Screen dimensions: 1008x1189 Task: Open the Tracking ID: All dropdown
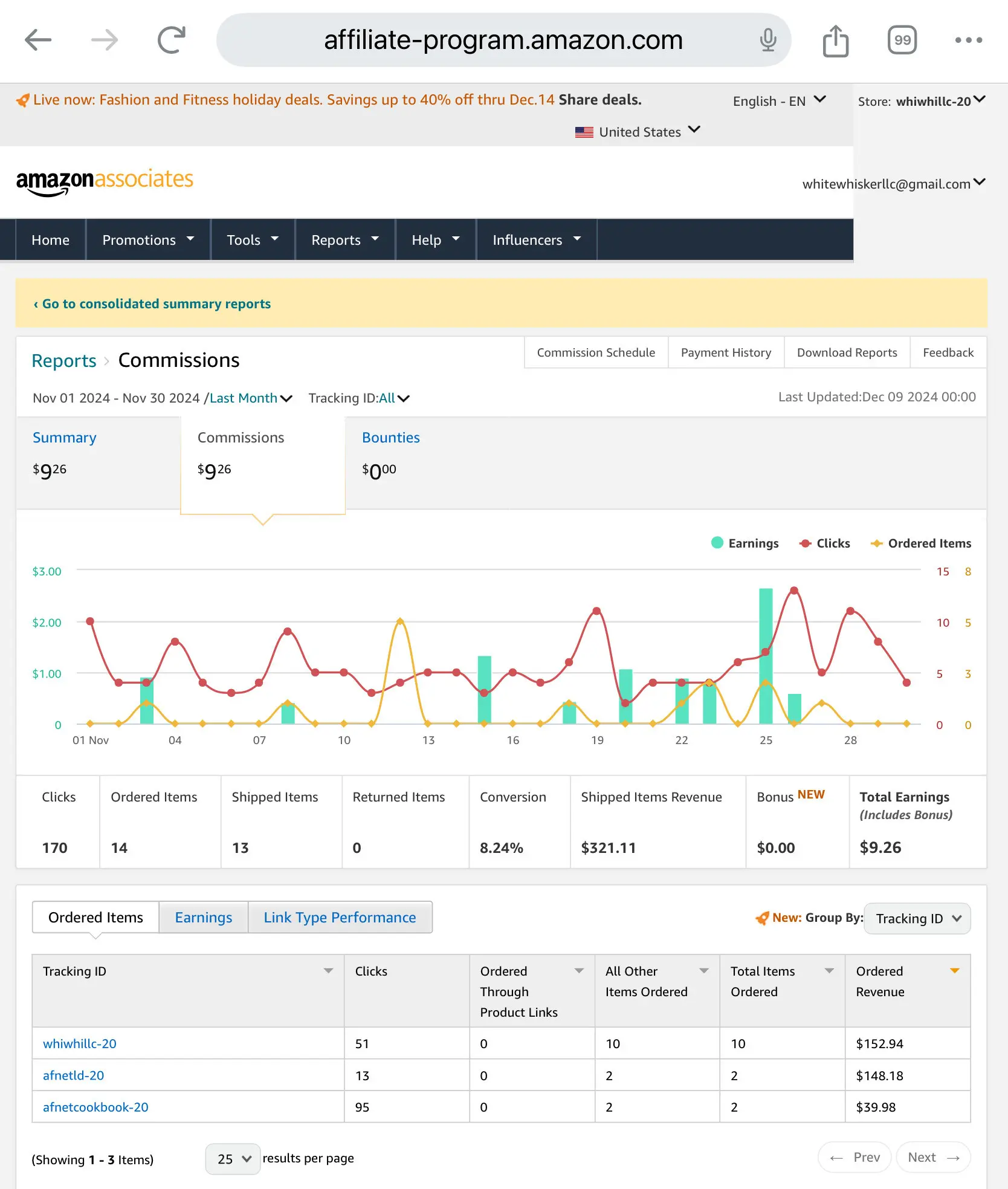coord(359,398)
